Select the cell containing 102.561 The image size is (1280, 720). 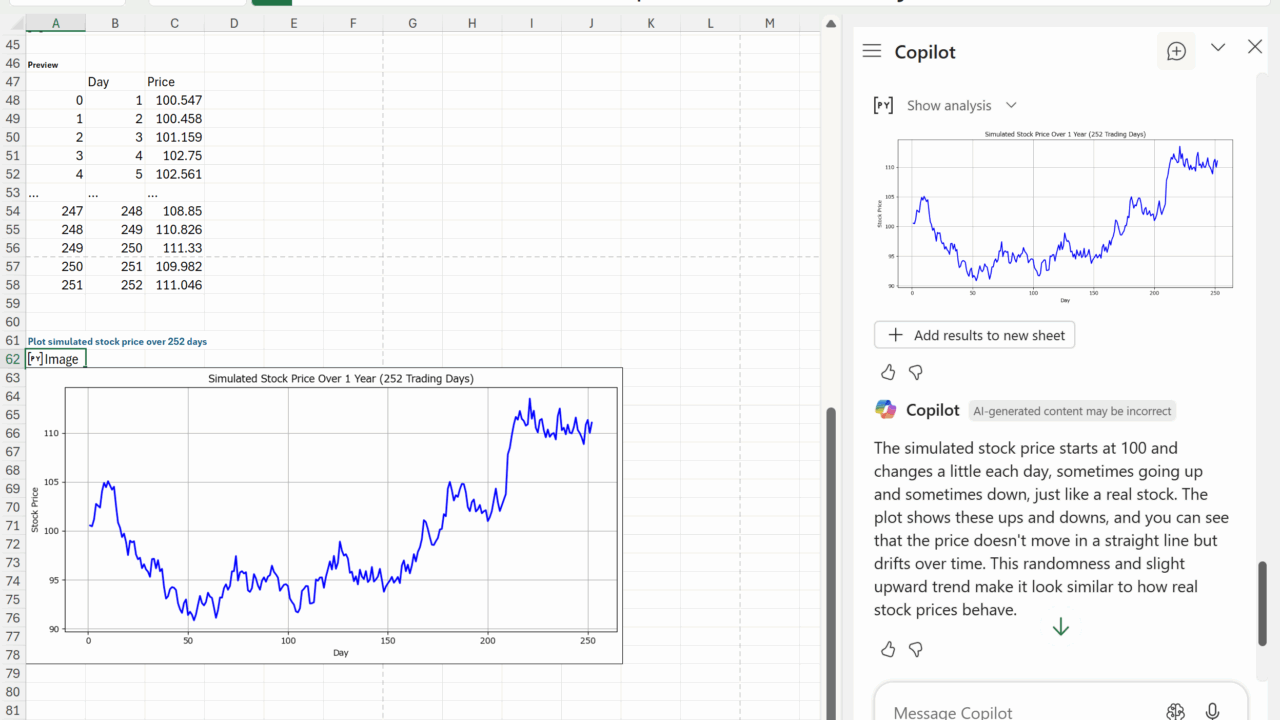[174, 174]
